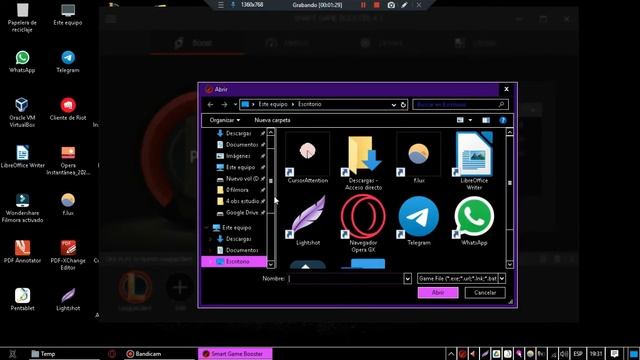Image resolution: width=640 pixels, height=360 pixels.
Task: Select Imágenes in navigation pane
Action: (238, 156)
